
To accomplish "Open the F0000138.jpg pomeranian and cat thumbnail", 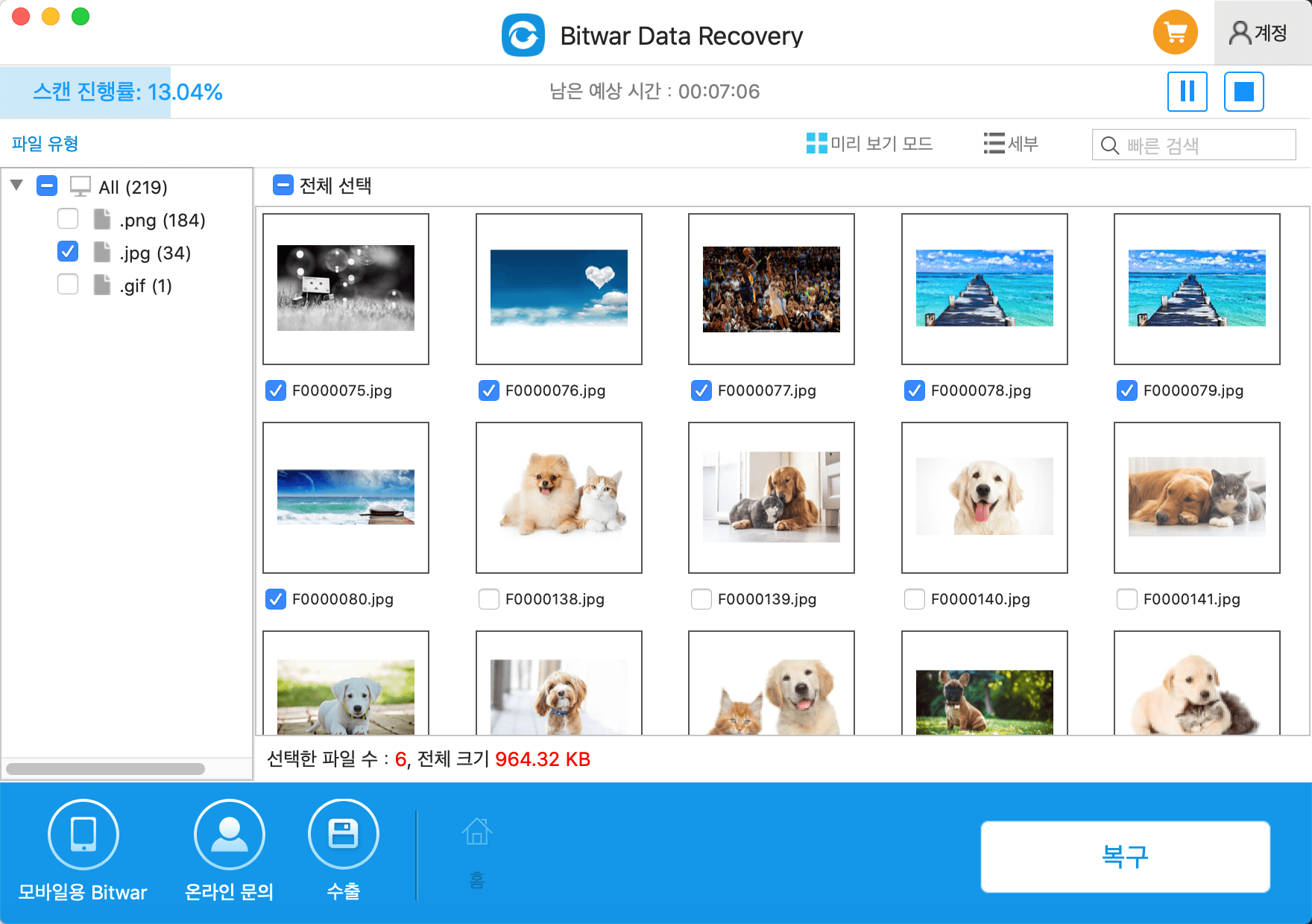I will coord(559,497).
